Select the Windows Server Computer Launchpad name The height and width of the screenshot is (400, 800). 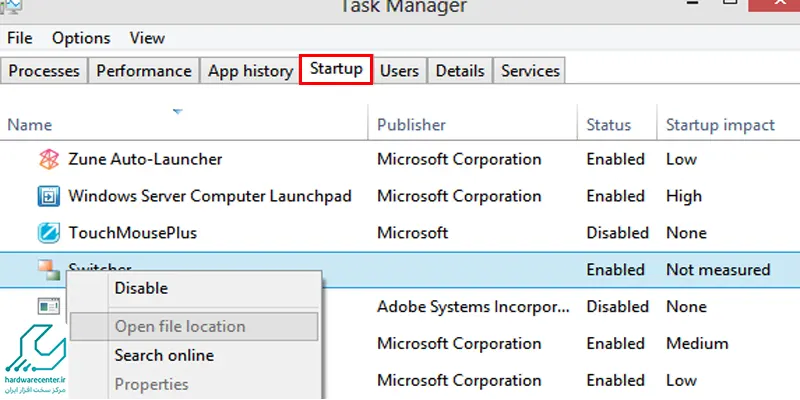pyautogui.click(x=210, y=196)
